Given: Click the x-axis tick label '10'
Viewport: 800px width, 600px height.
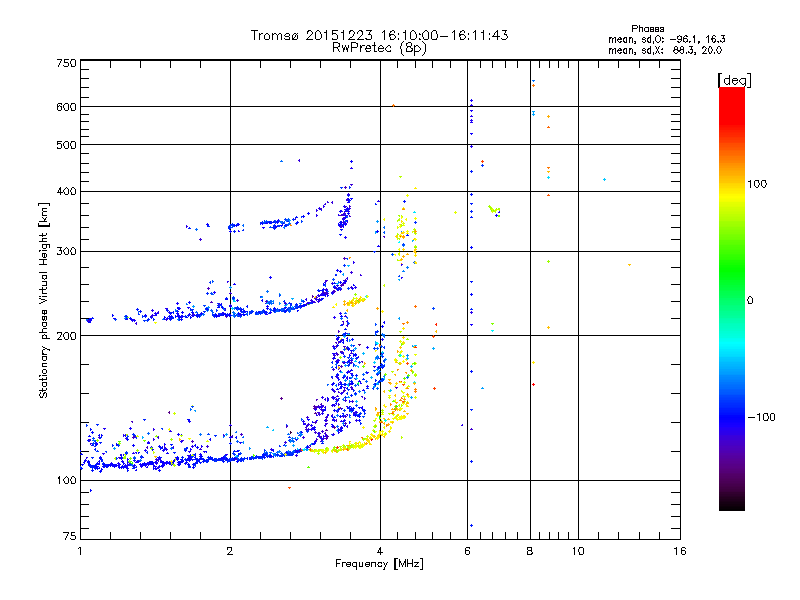Looking at the screenshot, I should click(578, 551).
